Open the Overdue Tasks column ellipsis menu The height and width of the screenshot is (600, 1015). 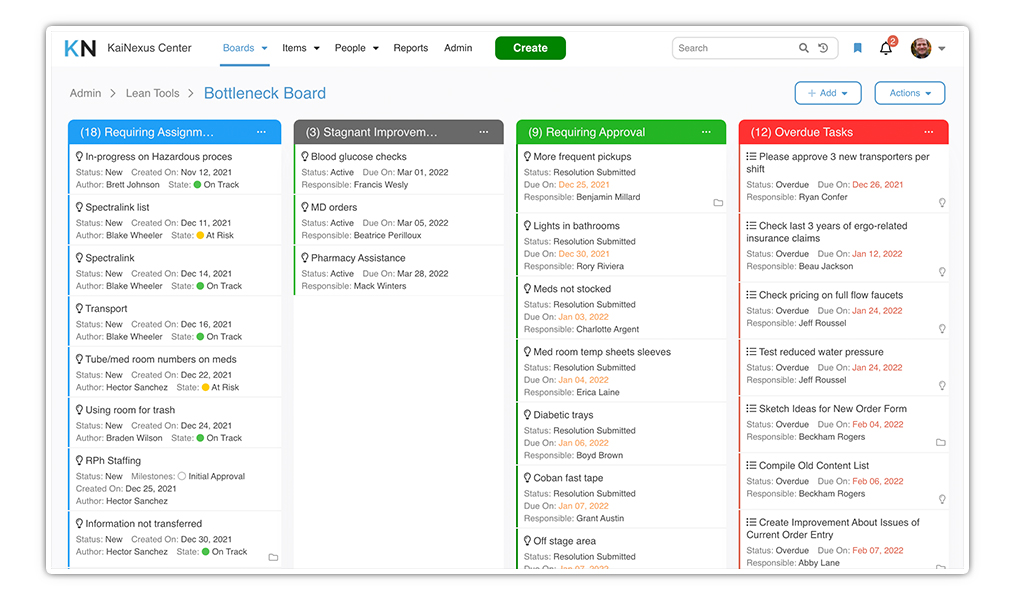tap(929, 132)
